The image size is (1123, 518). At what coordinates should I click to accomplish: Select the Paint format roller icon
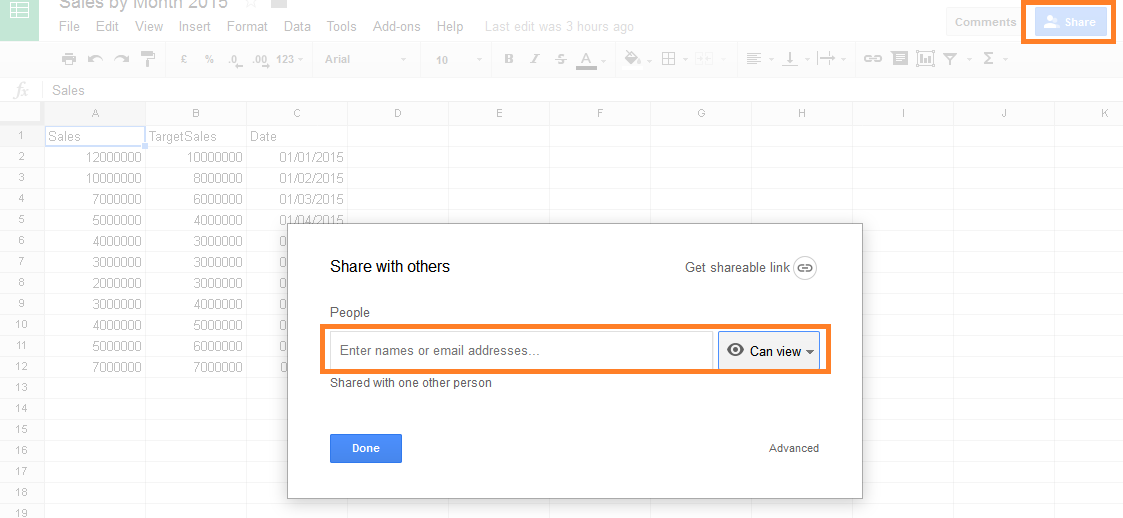click(x=148, y=59)
